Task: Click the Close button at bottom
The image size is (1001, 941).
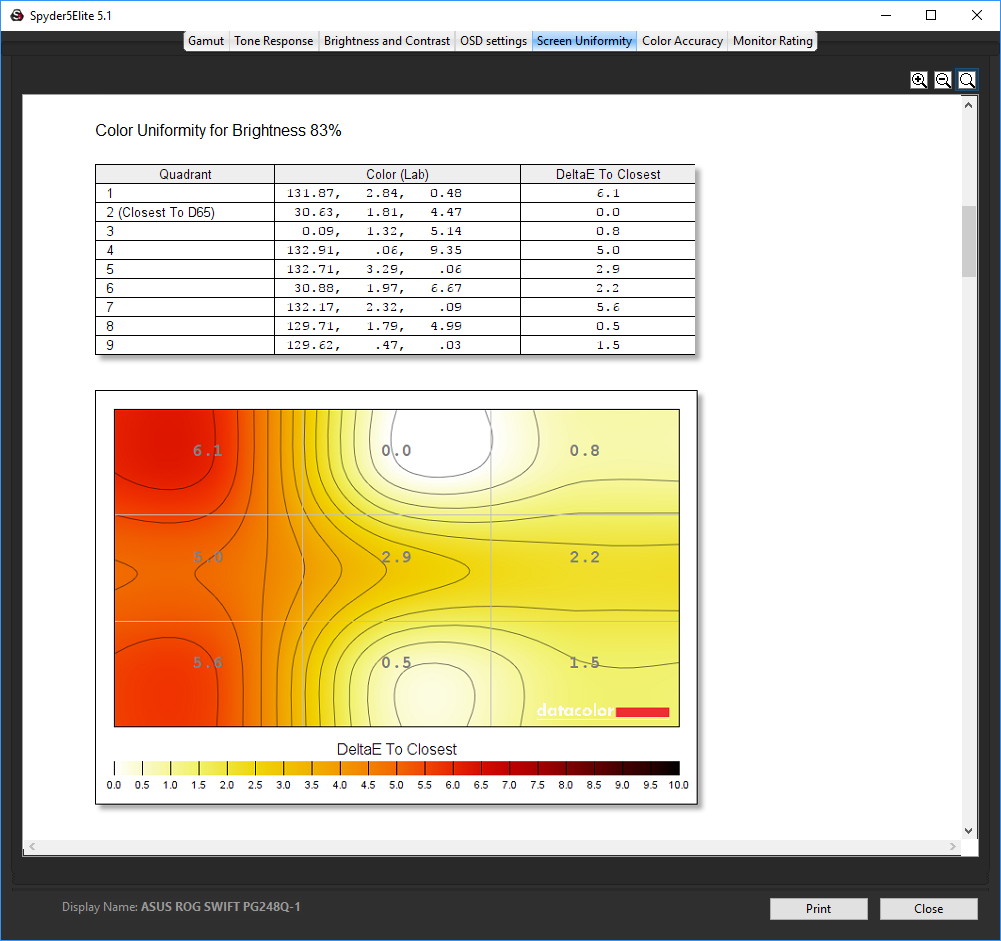Action: click(x=928, y=909)
